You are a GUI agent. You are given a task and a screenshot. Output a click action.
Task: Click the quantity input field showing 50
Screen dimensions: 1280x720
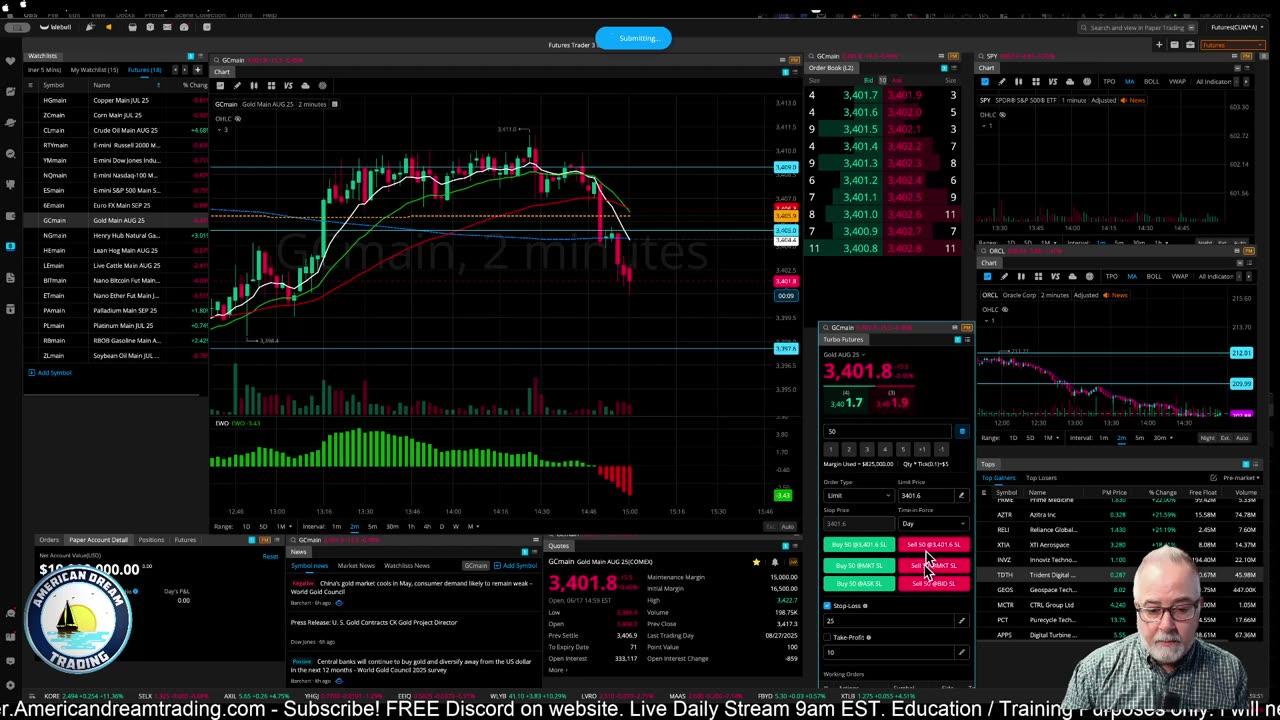[x=888, y=431]
